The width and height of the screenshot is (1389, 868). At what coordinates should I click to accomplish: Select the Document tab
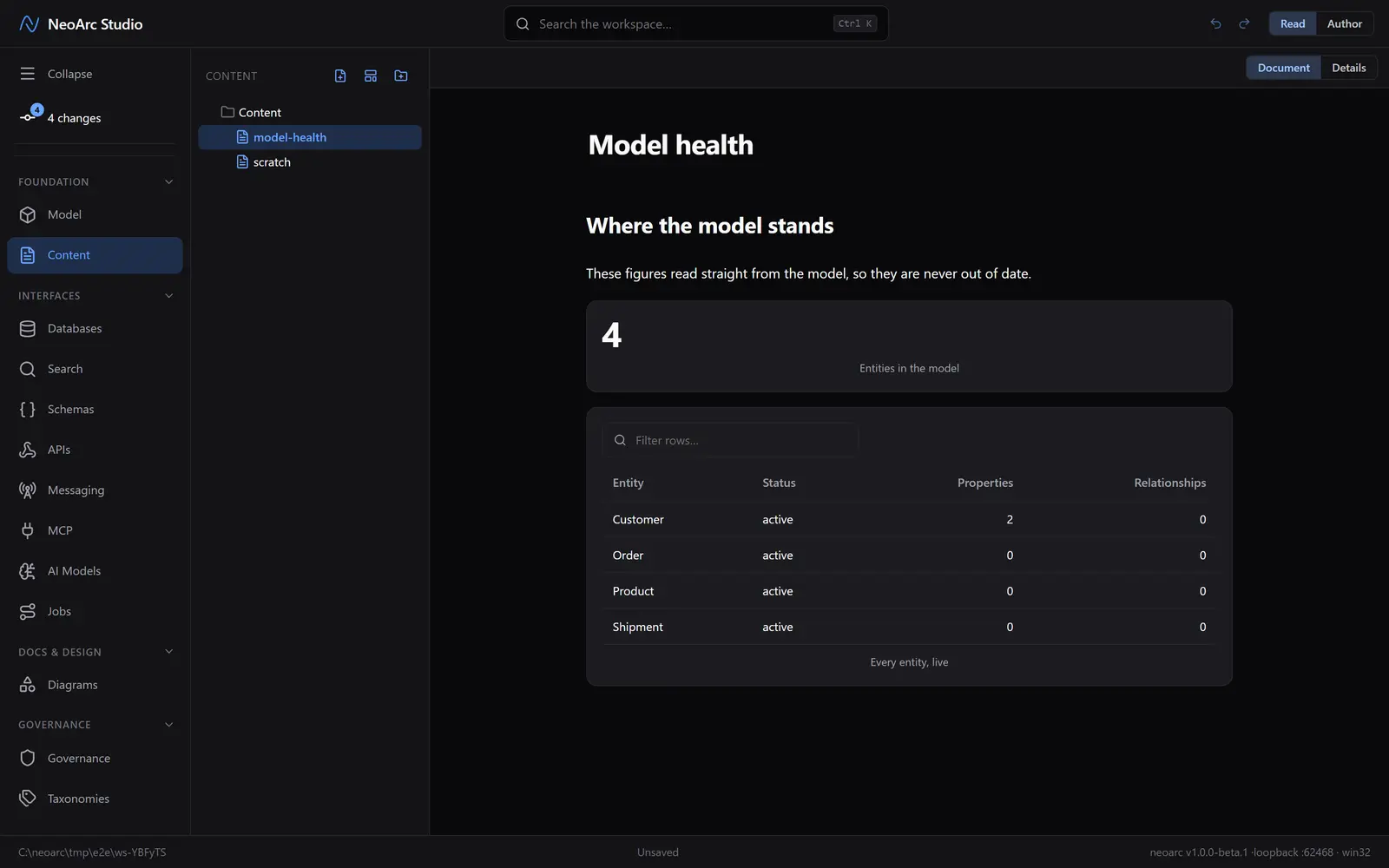coord(1283,68)
